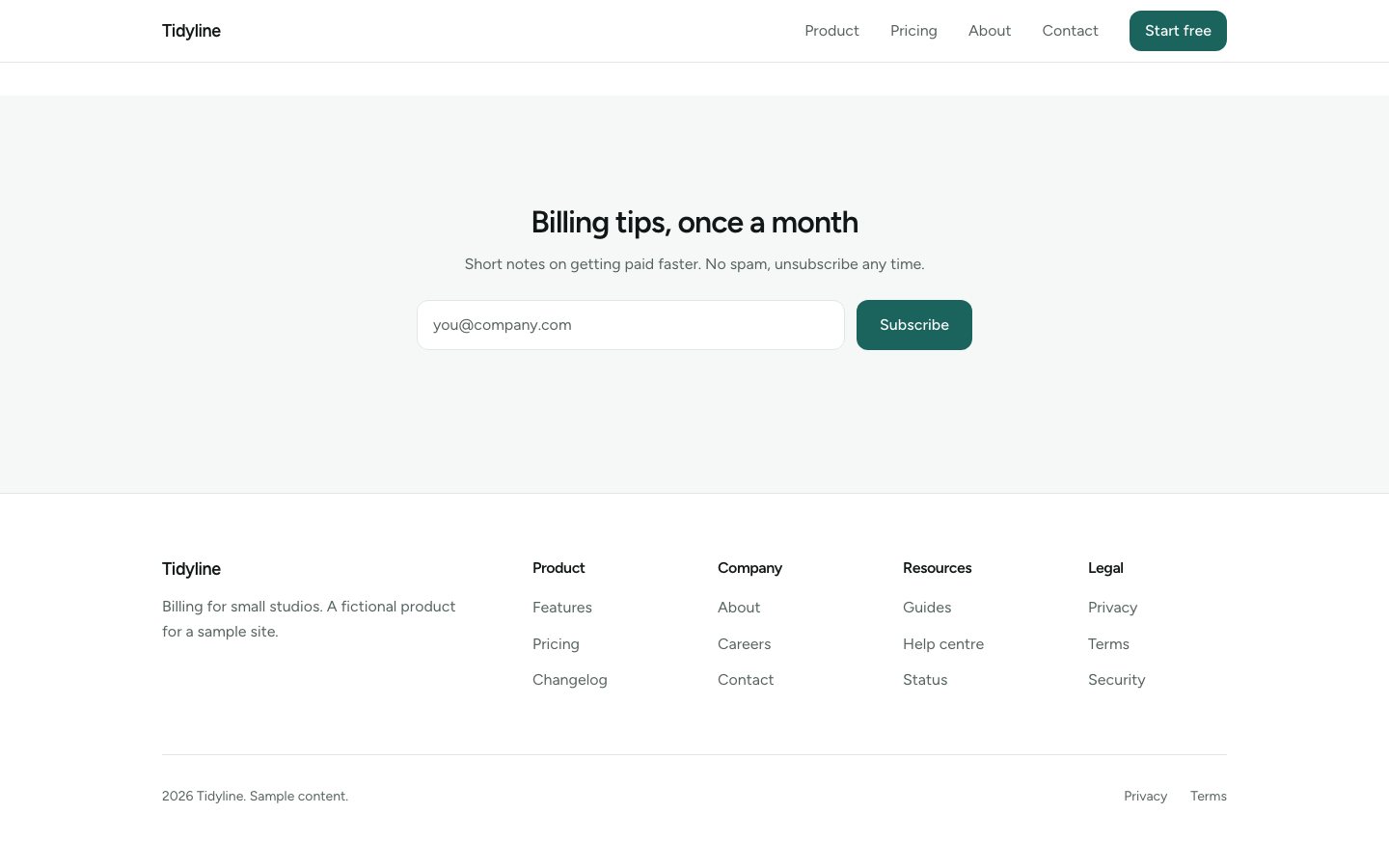1389x868 pixels.
Task: Open Pricing under the footer Product column
Action: (556, 644)
